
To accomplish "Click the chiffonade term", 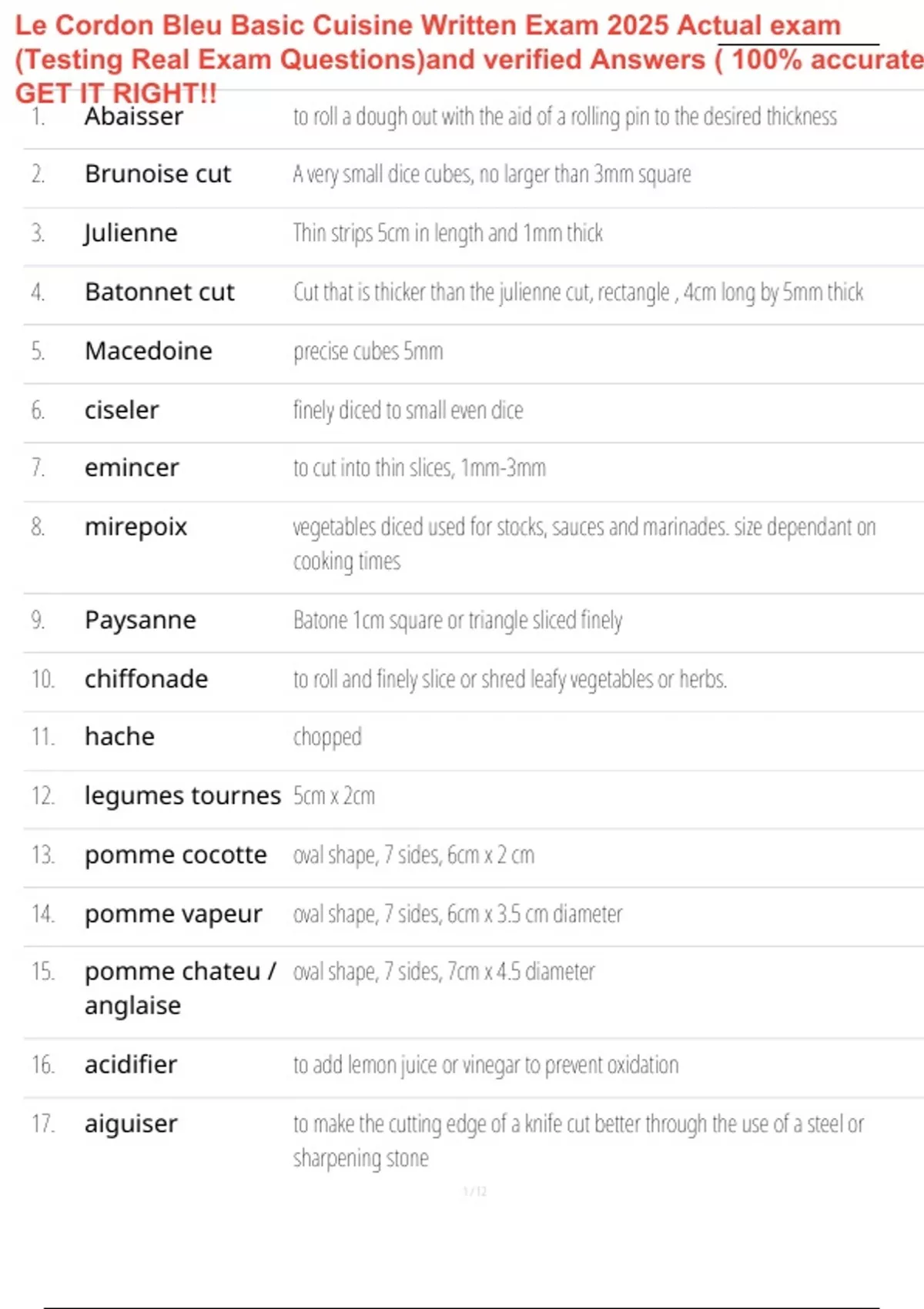I will (146, 678).
